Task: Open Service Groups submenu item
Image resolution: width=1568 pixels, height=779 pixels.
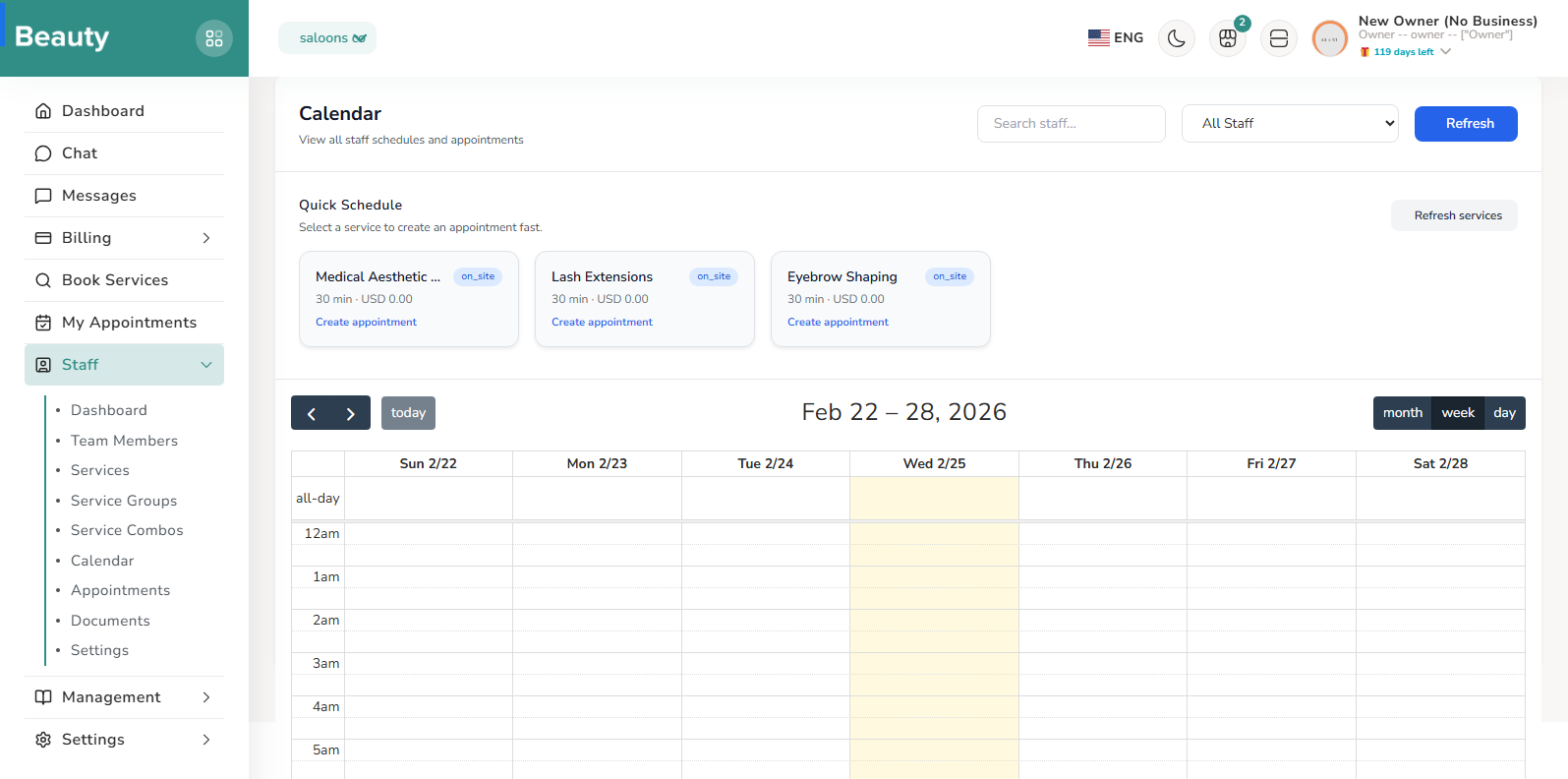Action: click(x=124, y=501)
